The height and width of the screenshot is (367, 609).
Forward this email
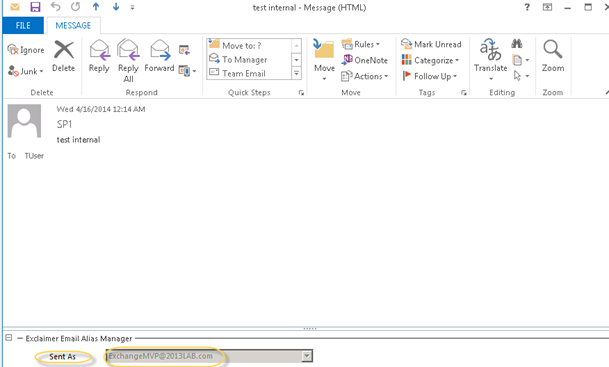click(x=159, y=56)
